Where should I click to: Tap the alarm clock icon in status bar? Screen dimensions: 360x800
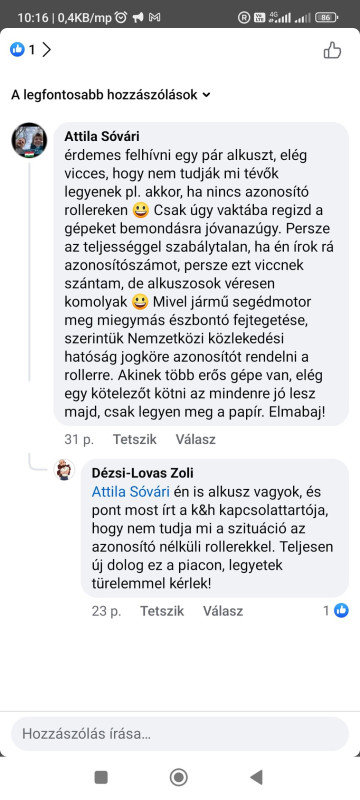click(x=121, y=18)
